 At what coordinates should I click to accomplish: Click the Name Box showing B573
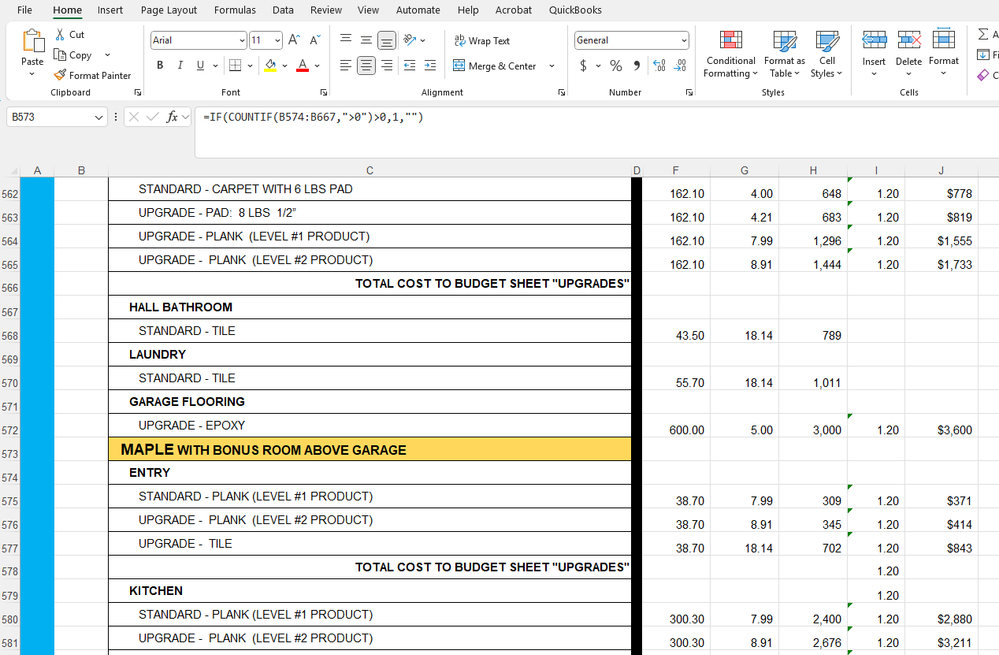point(50,117)
